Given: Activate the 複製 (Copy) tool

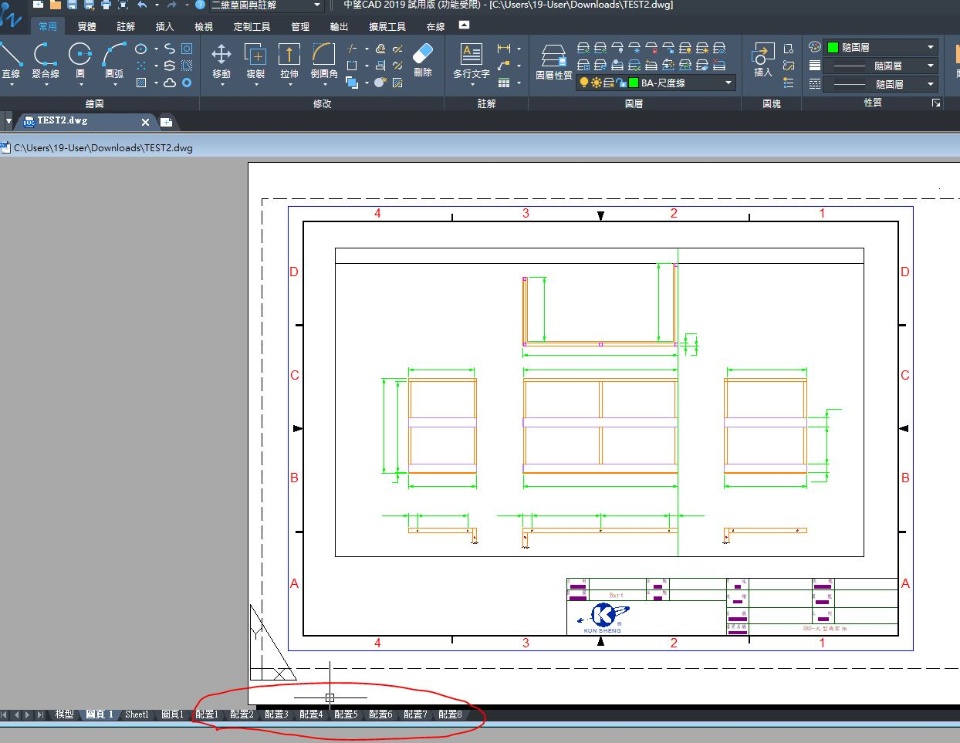Looking at the screenshot, I should tap(255, 60).
